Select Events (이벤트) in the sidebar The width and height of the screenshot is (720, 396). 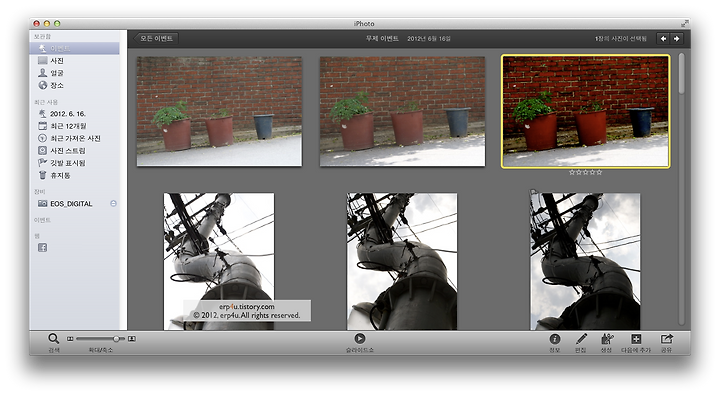74,48
